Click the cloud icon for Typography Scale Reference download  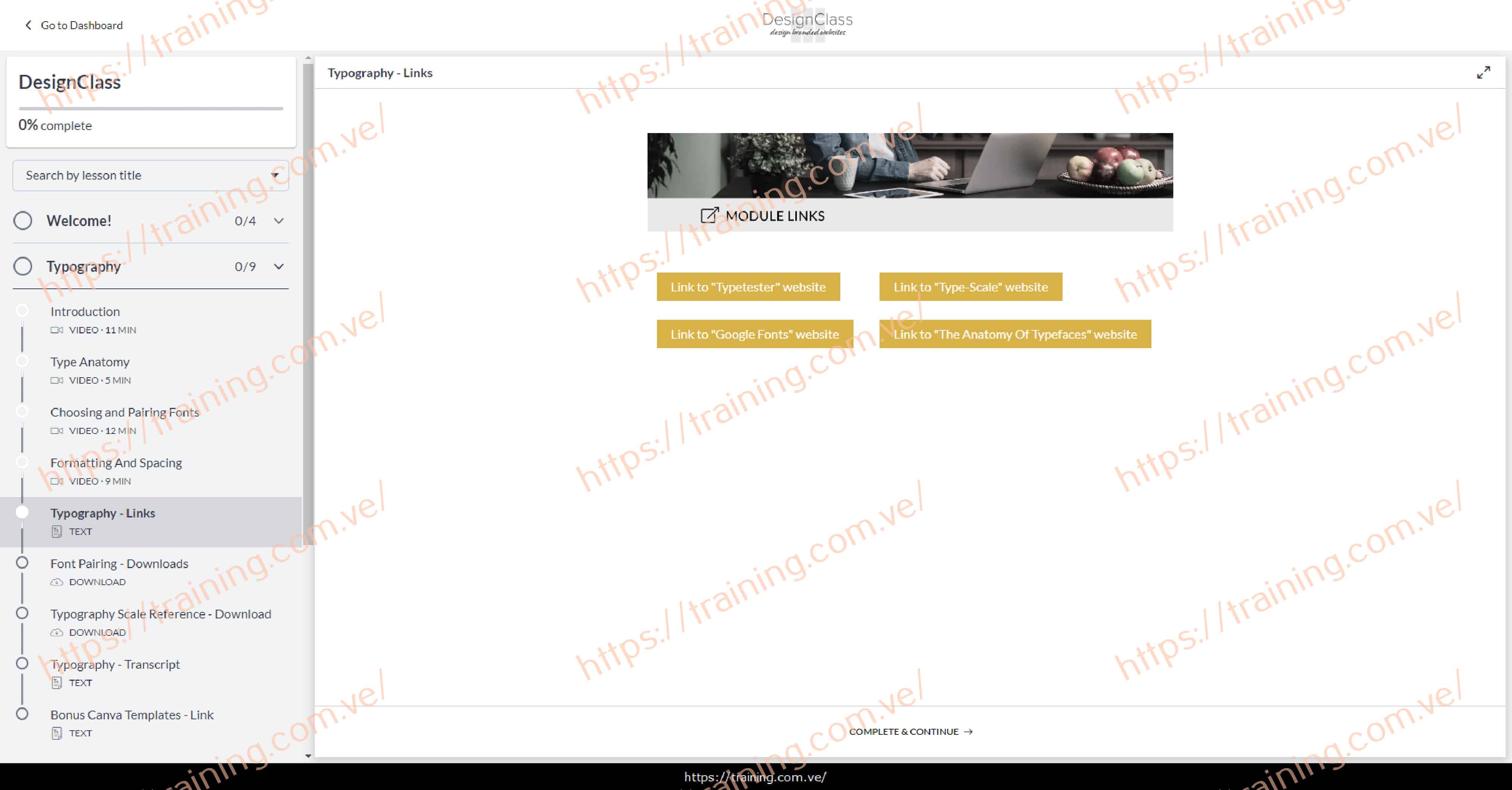[57, 632]
